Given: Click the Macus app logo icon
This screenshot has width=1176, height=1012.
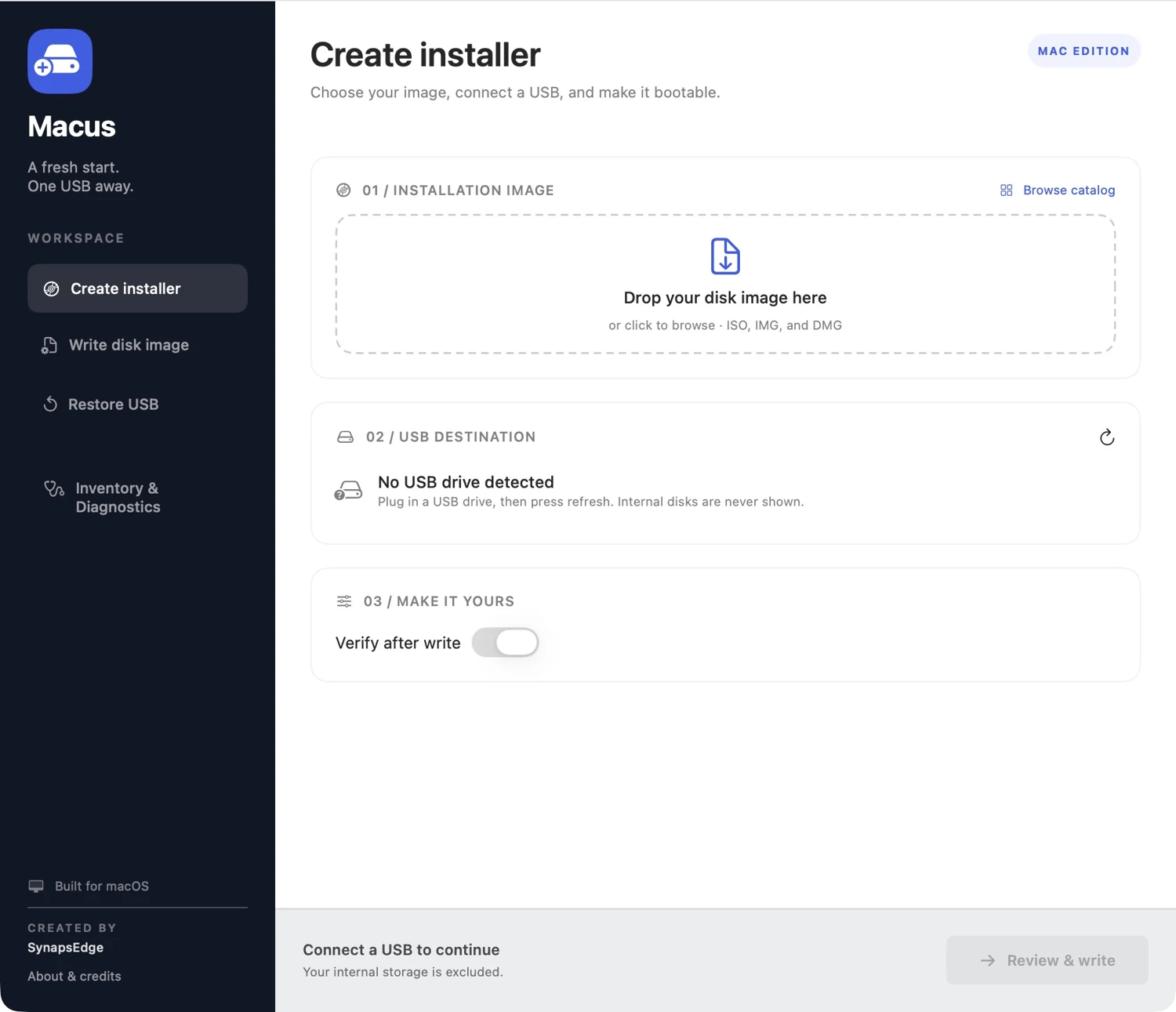Looking at the screenshot, I should (60, 61).
